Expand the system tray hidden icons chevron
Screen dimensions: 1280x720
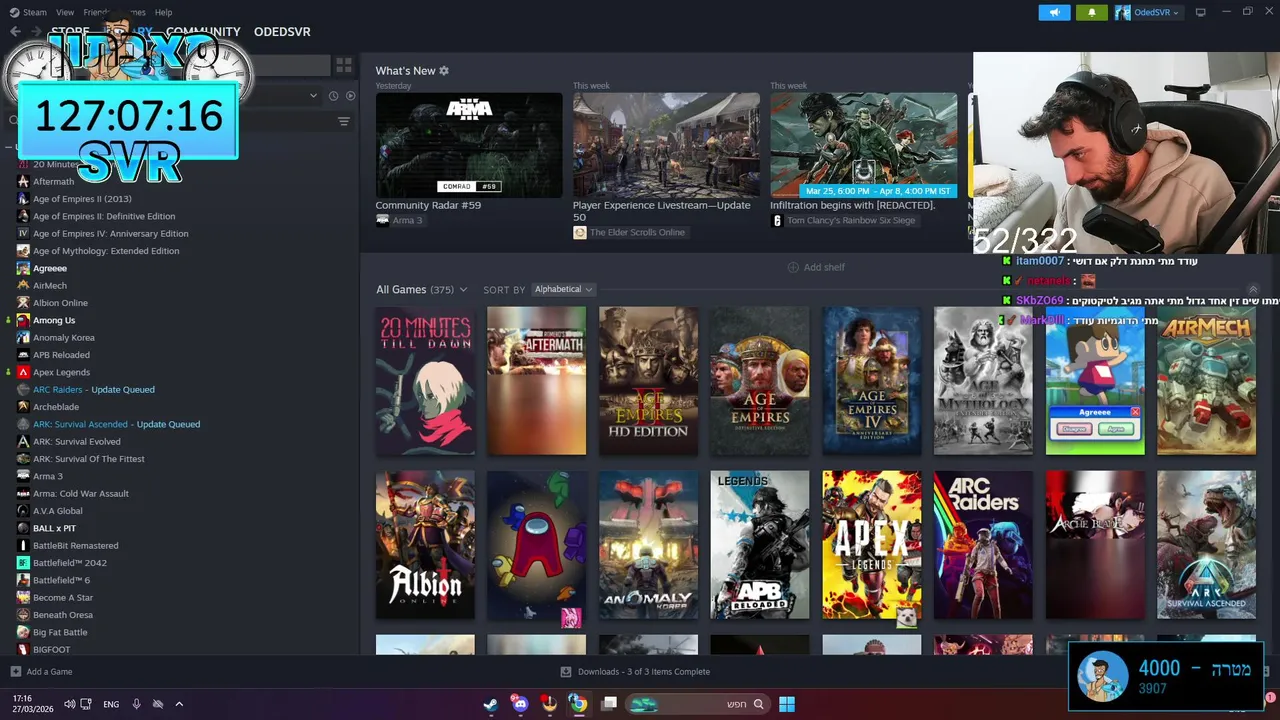[179, 704]
